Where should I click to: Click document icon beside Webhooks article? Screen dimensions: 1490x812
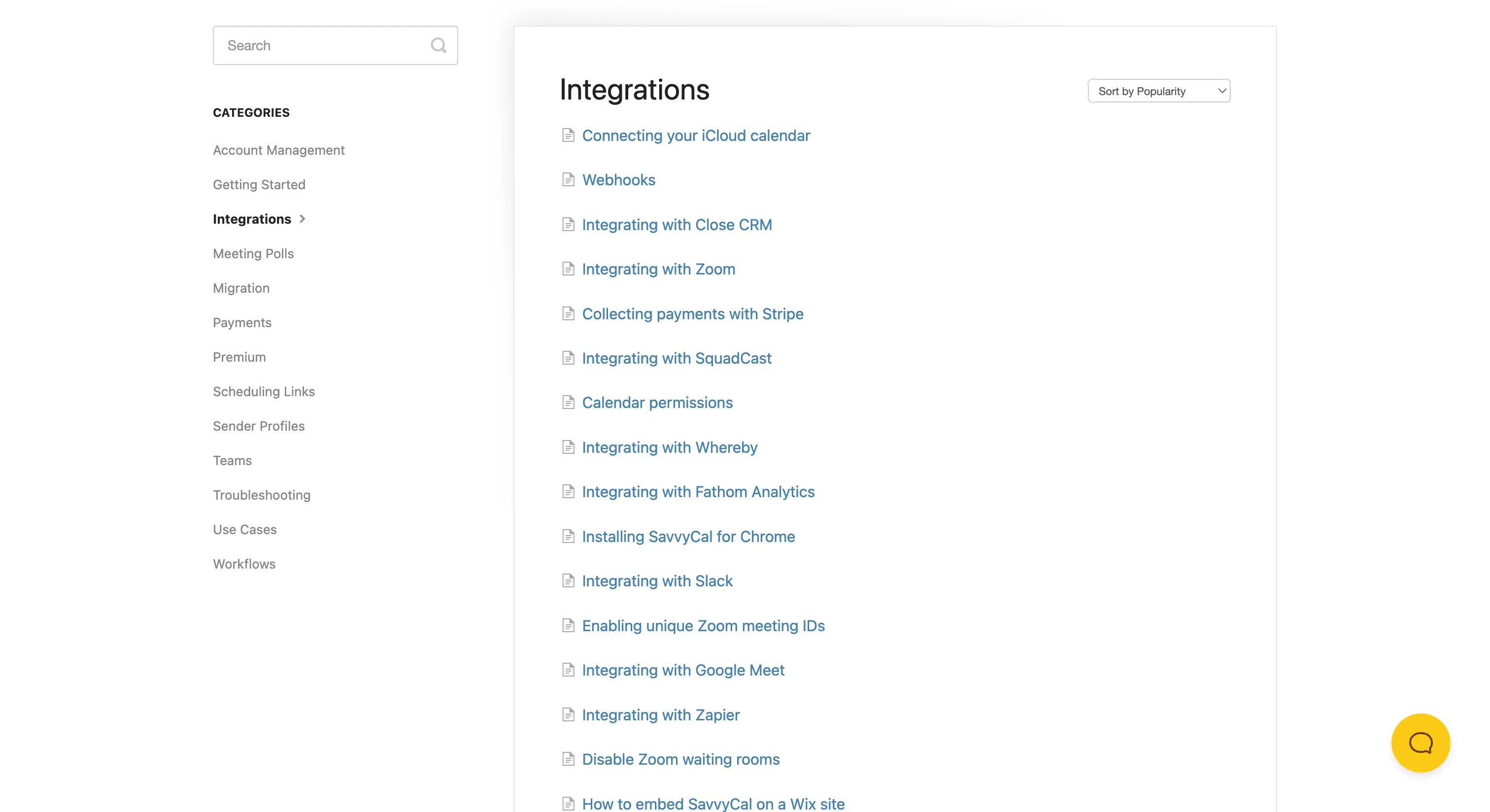point(568,180)
